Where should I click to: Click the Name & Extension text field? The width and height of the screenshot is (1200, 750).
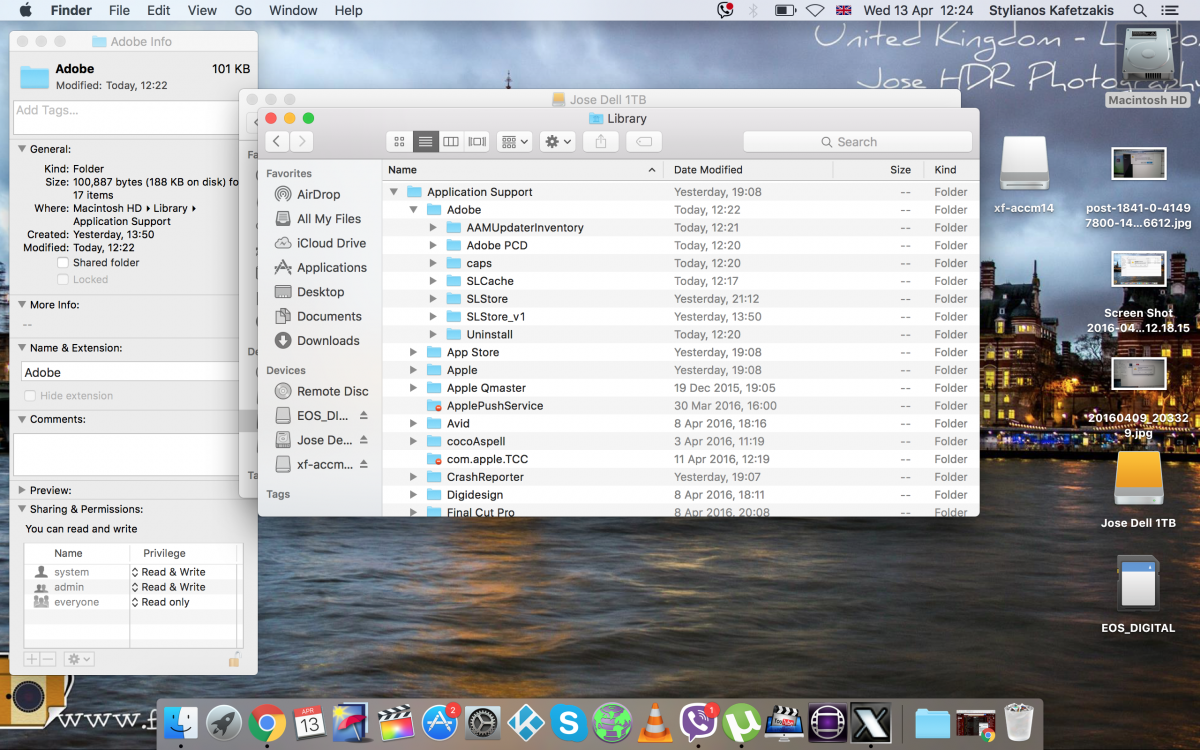tap(130, 372)
